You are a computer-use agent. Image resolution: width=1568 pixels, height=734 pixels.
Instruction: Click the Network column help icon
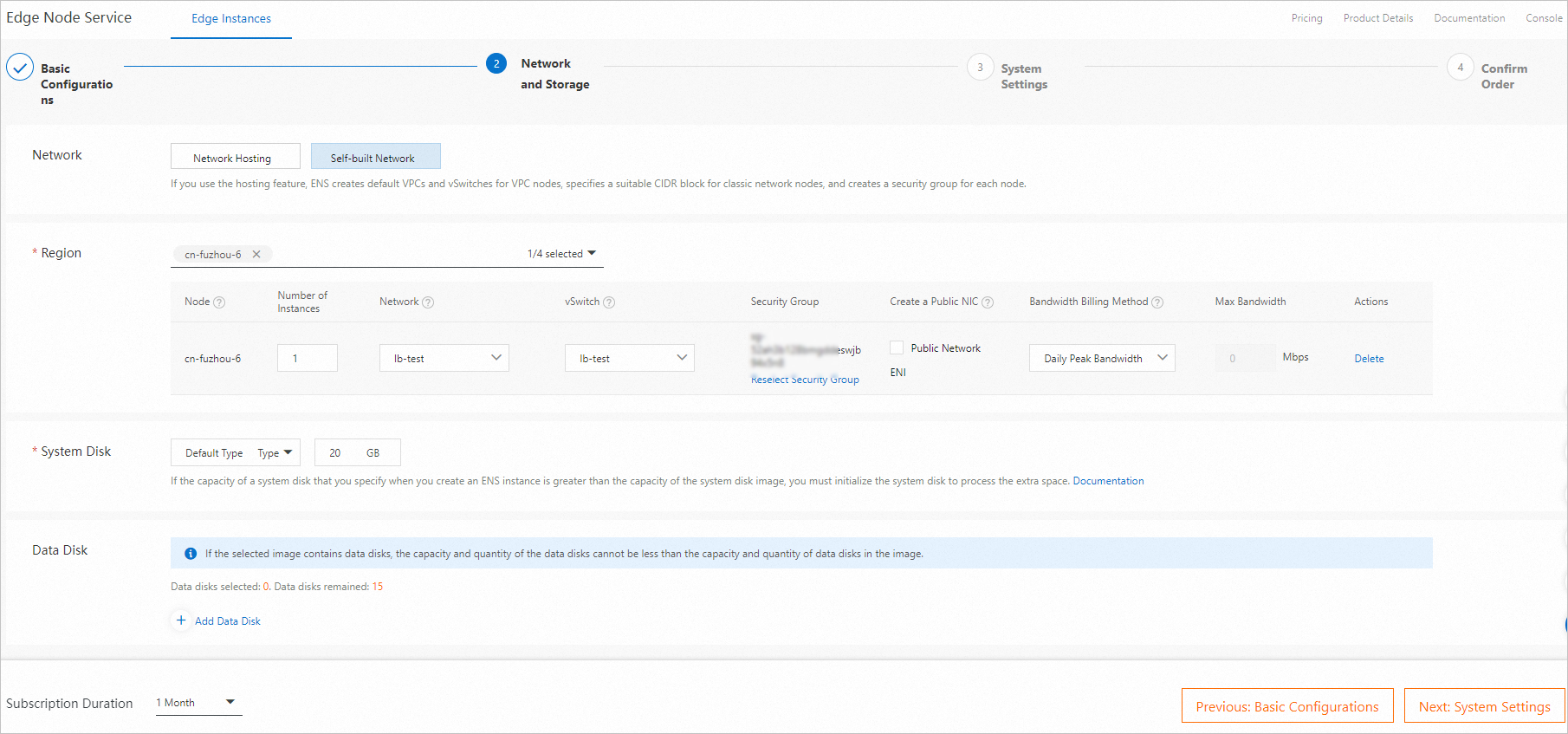click(x=428, y=302)
